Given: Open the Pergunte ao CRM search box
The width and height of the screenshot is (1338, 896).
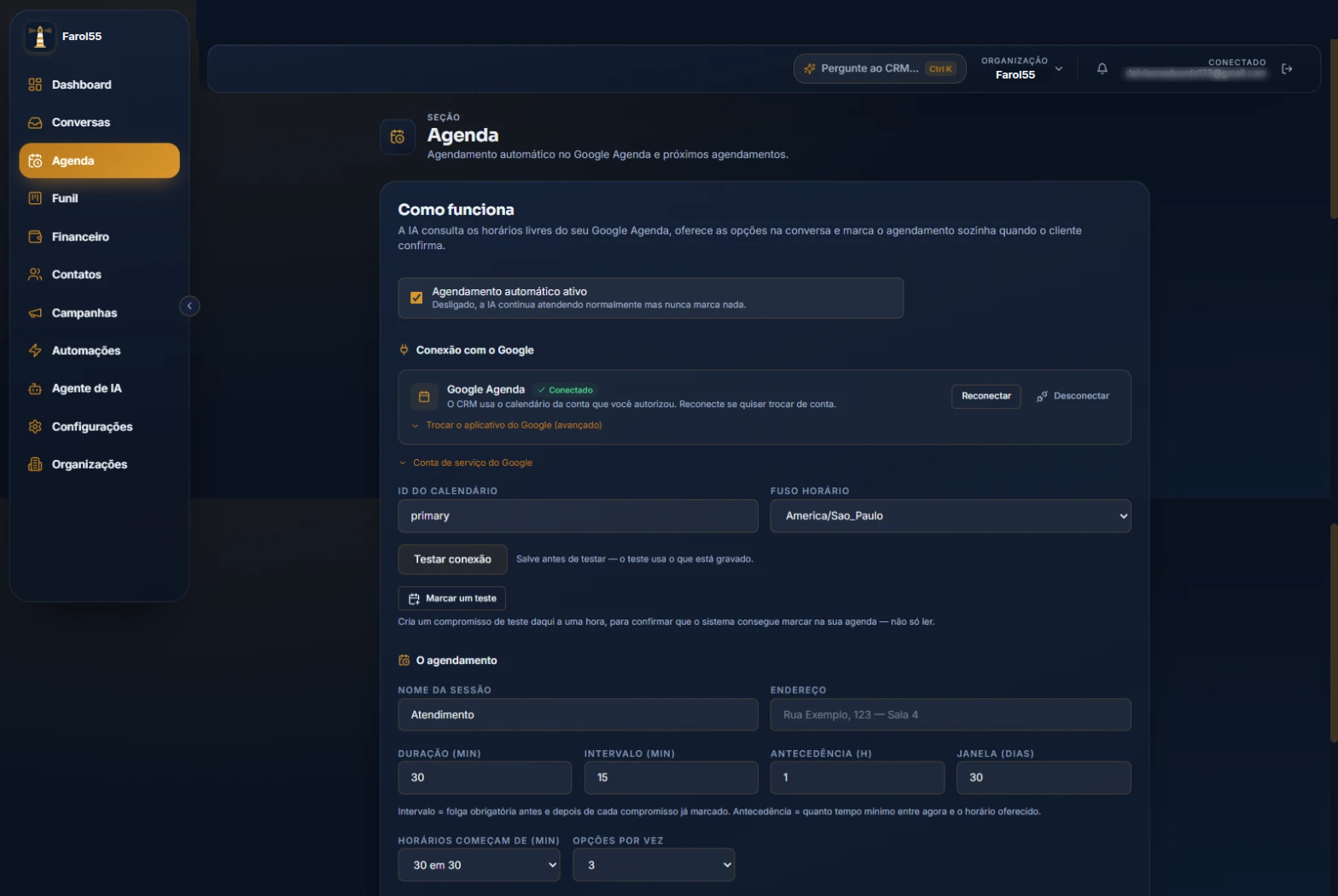Looking at the screenshot, I should 880,68.
